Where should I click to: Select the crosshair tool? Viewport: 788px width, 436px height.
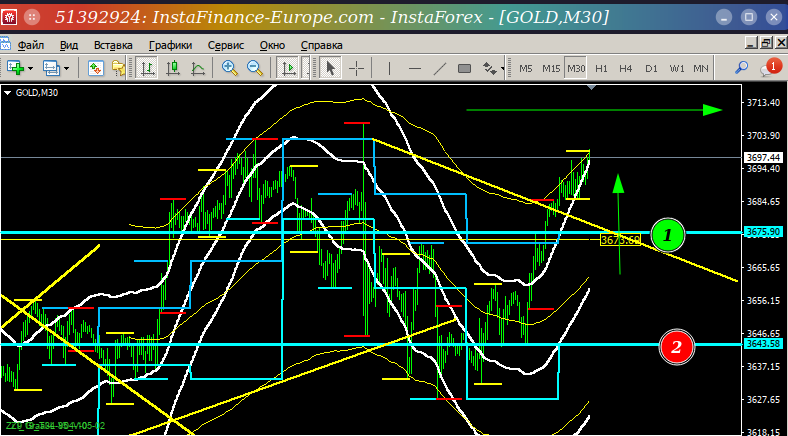[356, 68]
